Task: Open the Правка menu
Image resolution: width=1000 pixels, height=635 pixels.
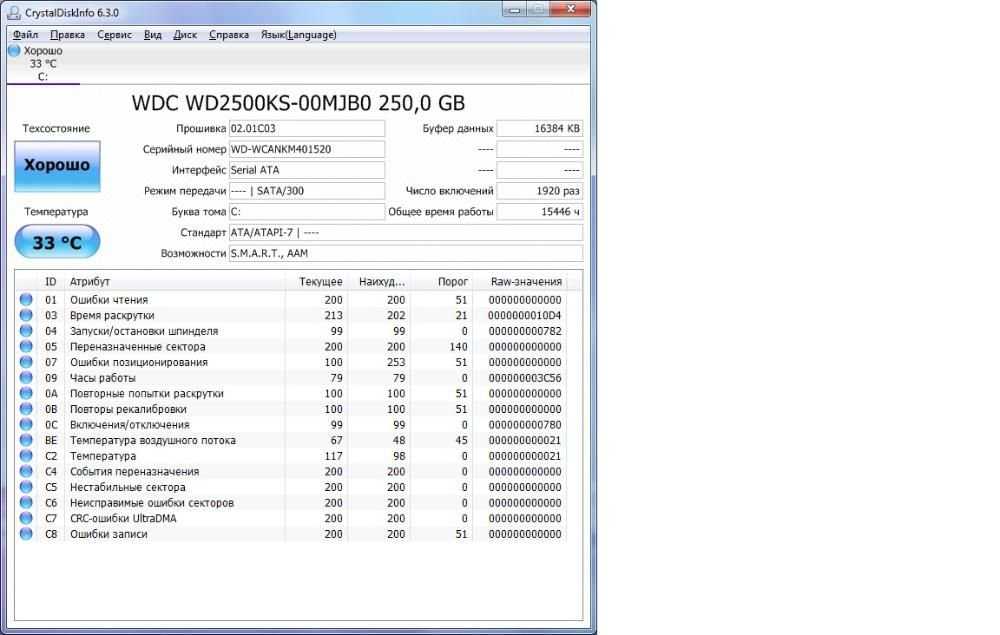Action: click(67, 34)
